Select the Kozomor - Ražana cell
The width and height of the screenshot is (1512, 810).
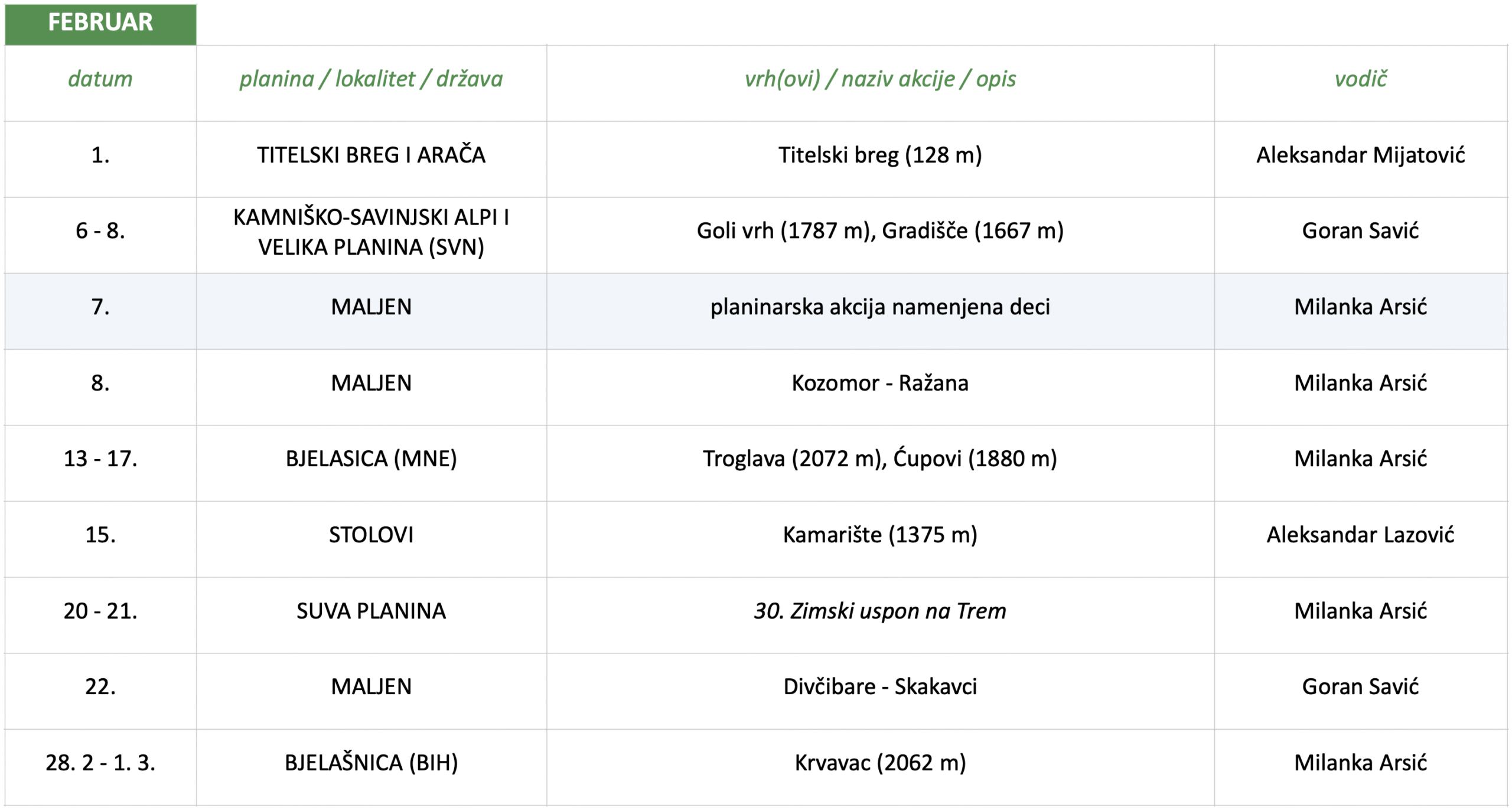tap(880, 383)
